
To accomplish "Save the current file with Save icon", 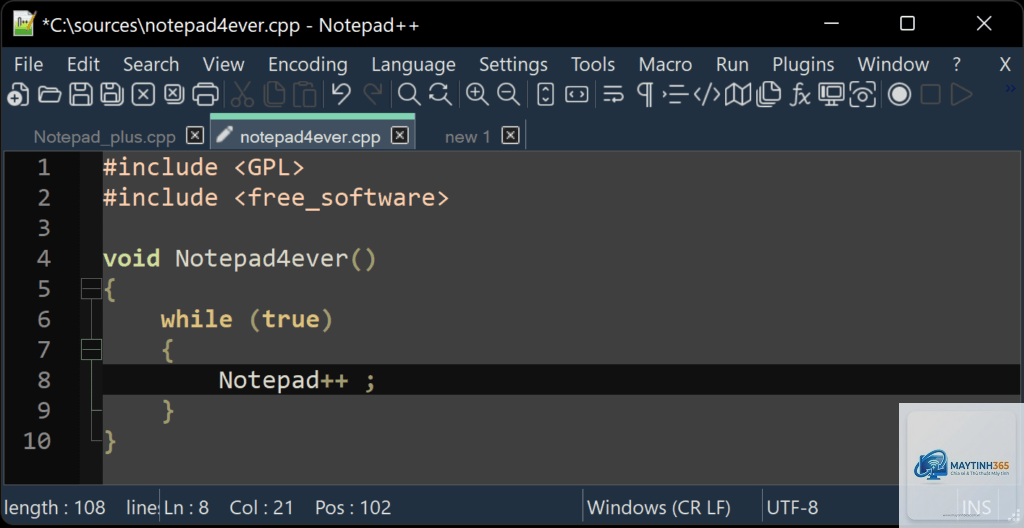I will pos(81,95).
